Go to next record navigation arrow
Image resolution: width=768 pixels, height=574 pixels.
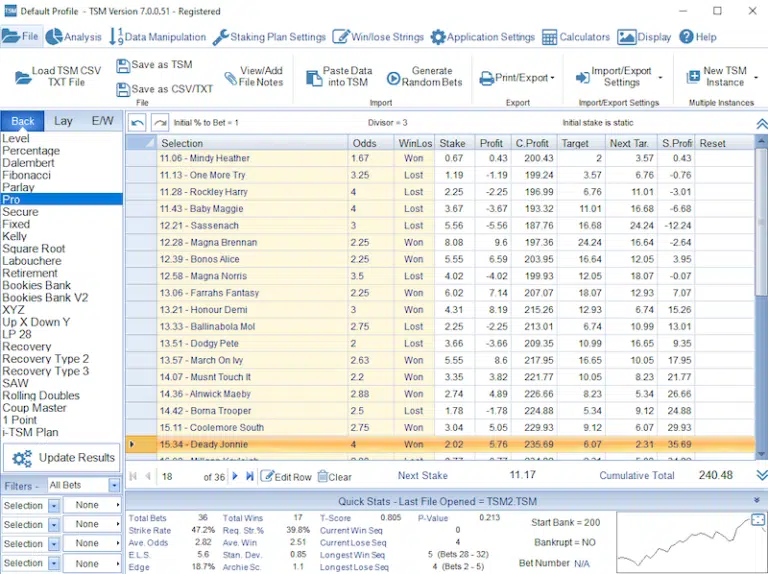[235, 476]
